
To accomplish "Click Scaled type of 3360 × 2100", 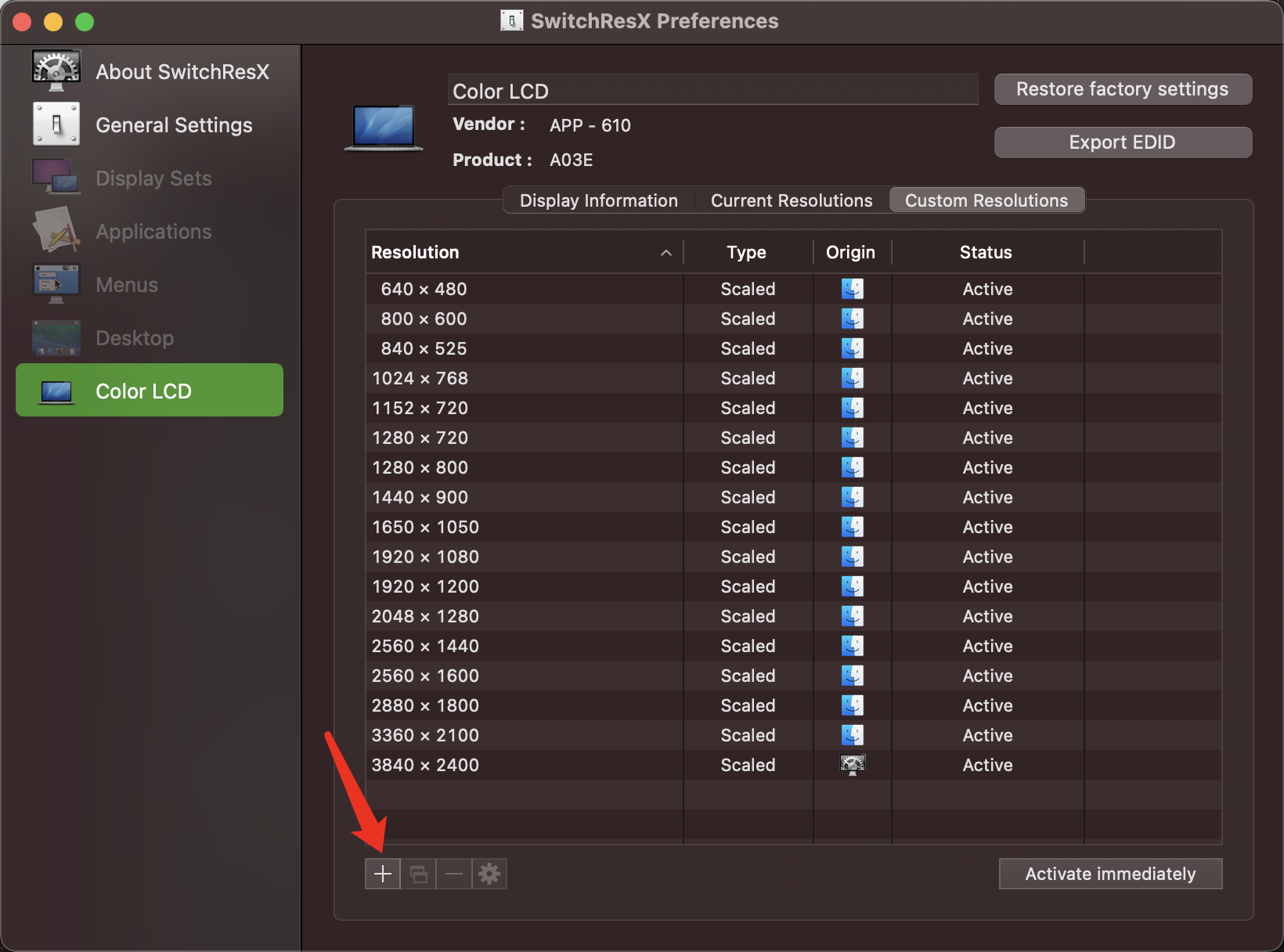I will click(x=748, y=735).
